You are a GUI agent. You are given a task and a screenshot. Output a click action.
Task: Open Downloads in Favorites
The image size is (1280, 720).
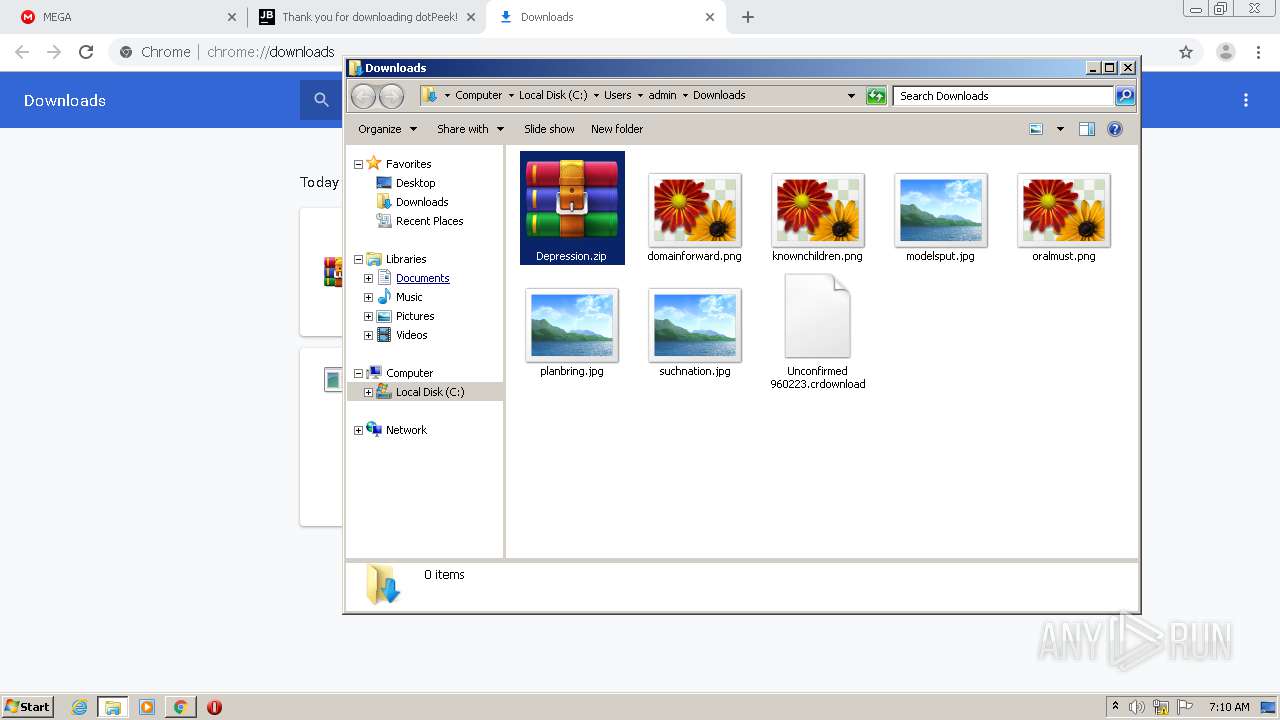422,202
